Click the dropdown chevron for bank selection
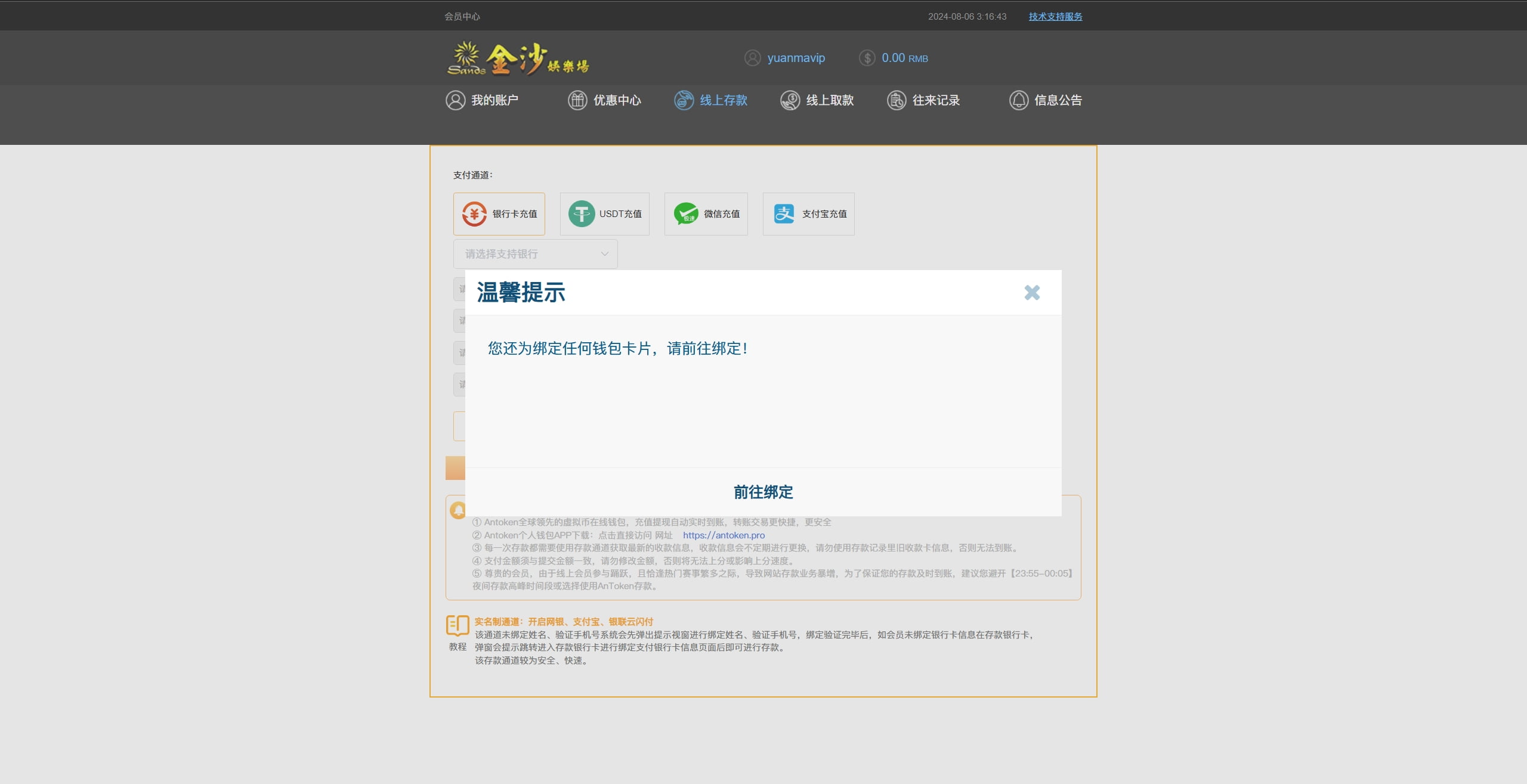The width and height of the screenshot is (1527, 784). (604, 254)
